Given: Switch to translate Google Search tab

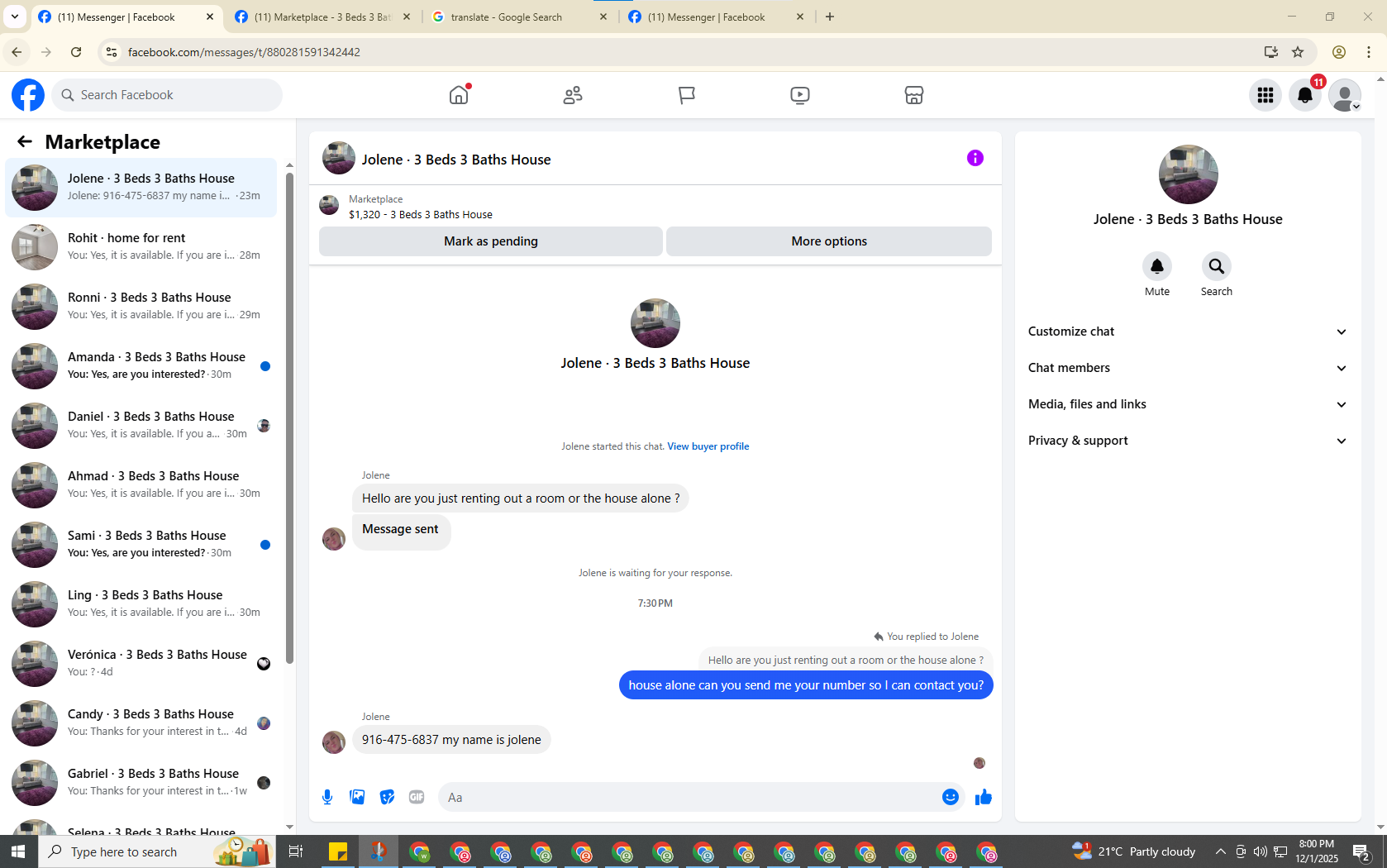Looking at the screenshot, I should point(520,17).
